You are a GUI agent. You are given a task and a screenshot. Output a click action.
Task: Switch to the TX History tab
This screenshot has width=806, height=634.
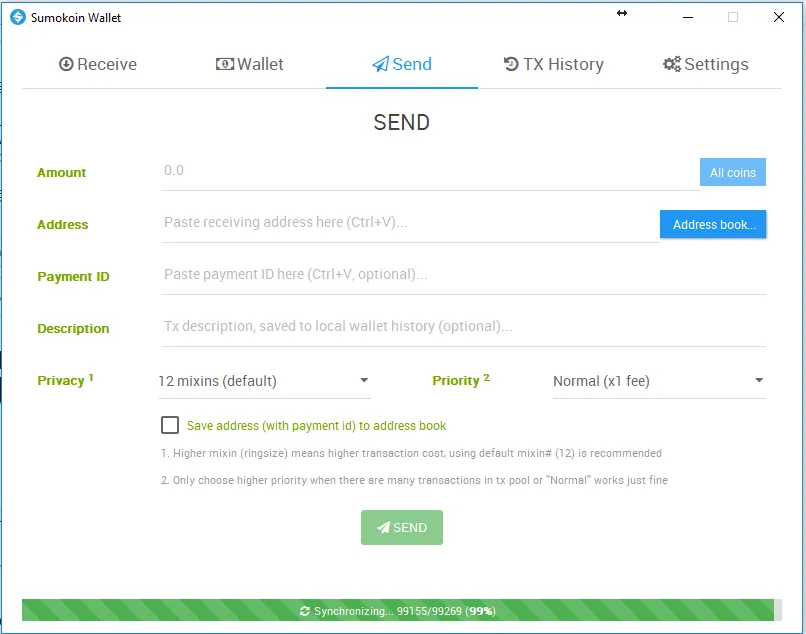(x=554, y=64)
